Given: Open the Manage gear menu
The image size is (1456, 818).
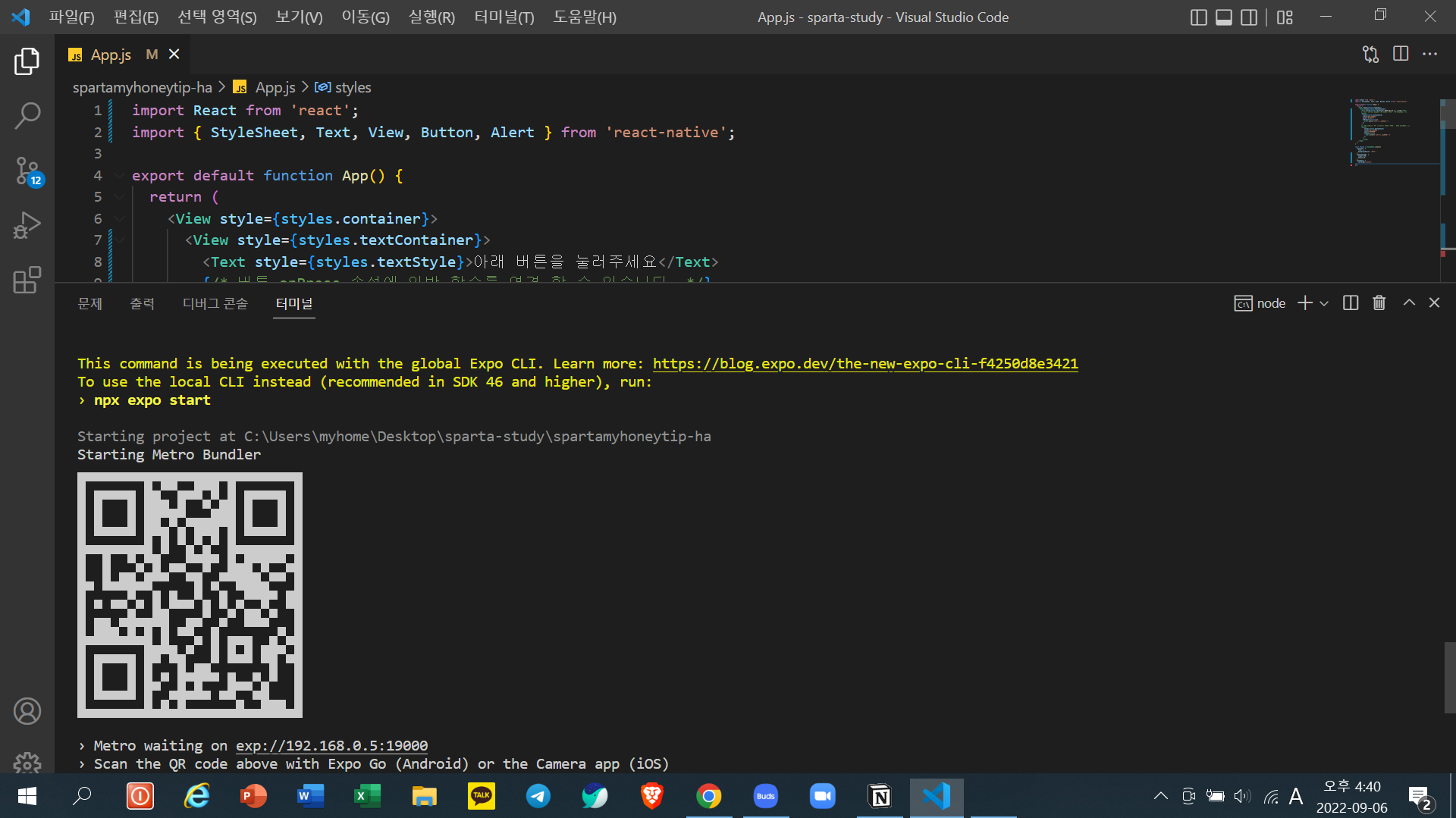Looking at the screenshot, I should click(27, 762).
